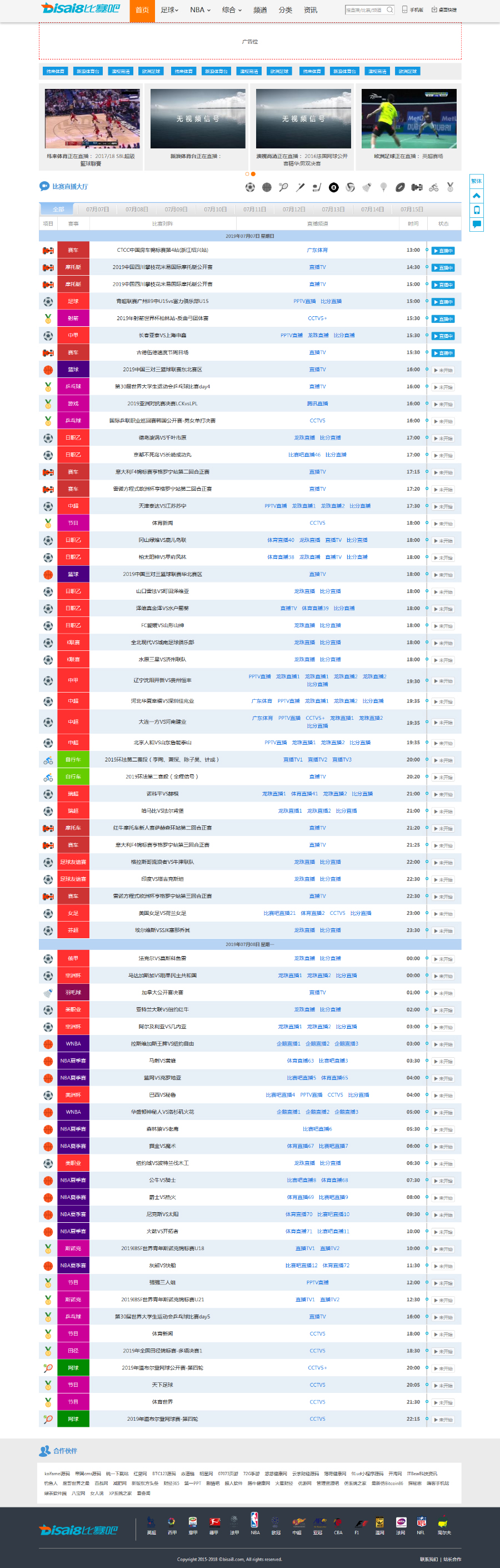Expand the NBA dropdown menu
Screen dimensions: 500x1568
pyautogui.click(x=200, y=10)
